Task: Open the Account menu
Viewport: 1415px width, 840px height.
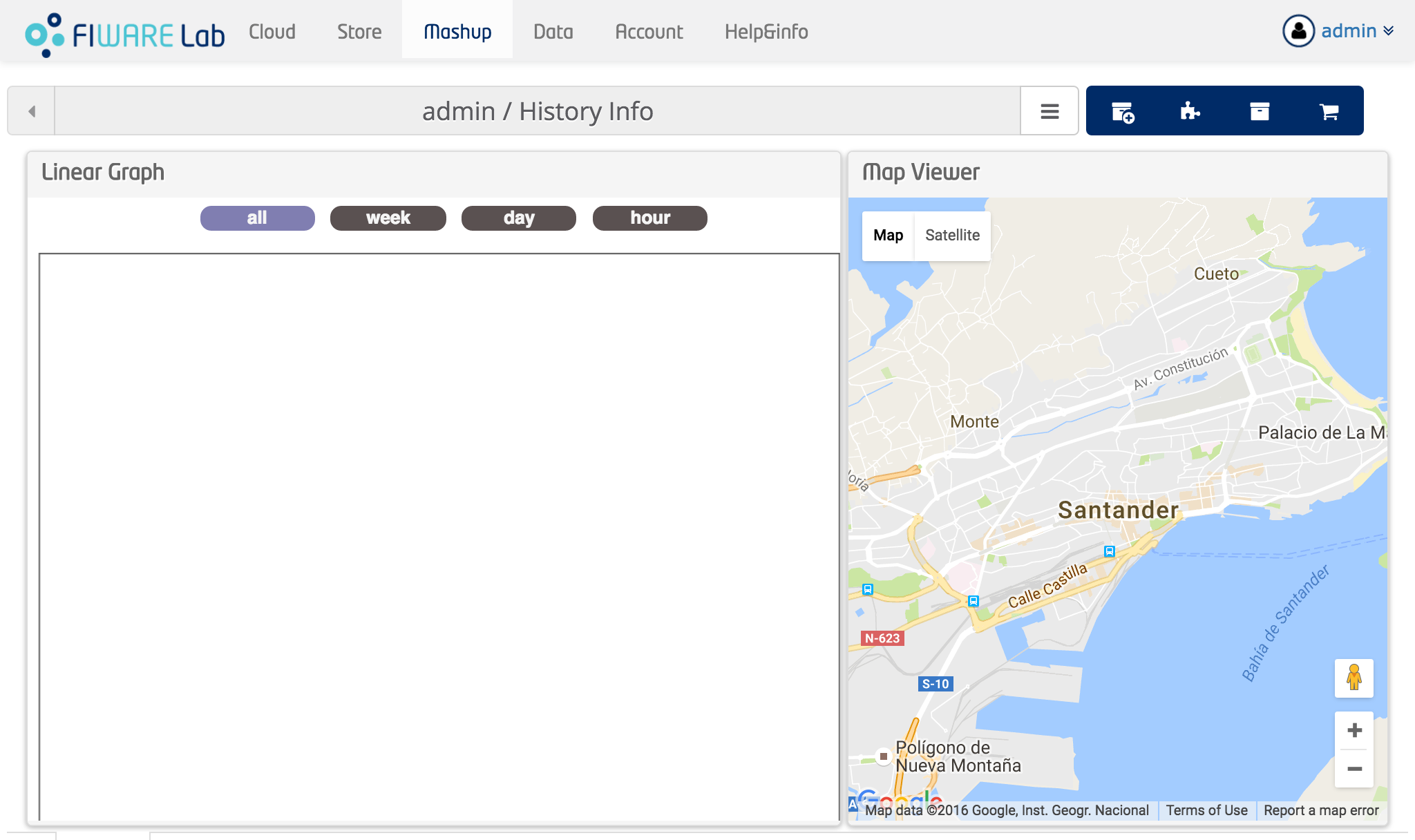Action: point(649,30)
